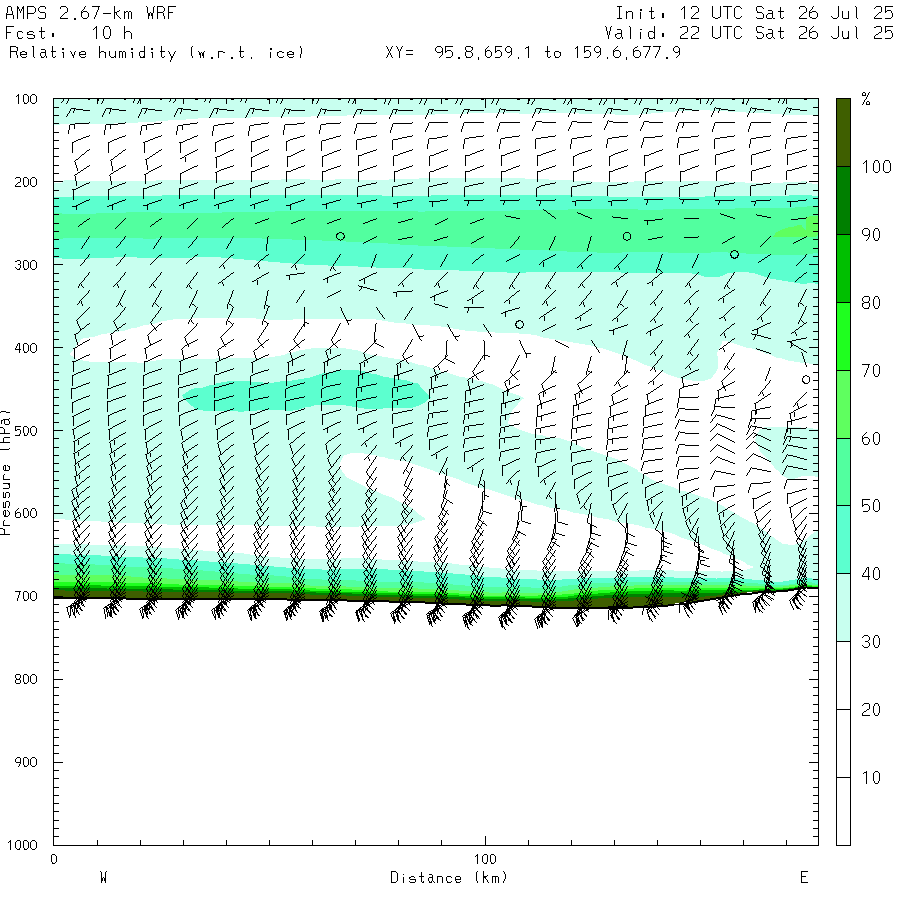Click the 'Valid: 22 UTC Sat 26 Jul 25' text
Screen dimensions: 900x900
[748, 33]
